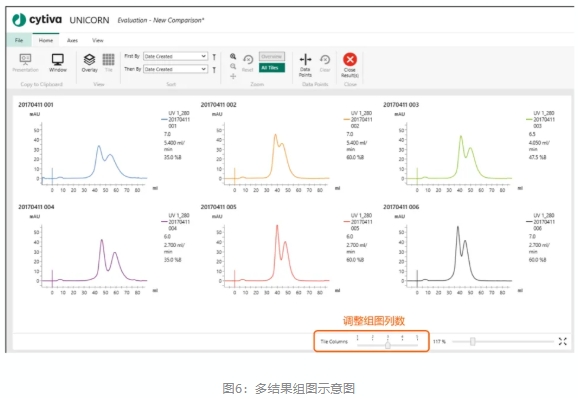Image resolution: width=578 pixels, height=399 pixels.
Task: Open the File menu tab
Action: (x=19, y=40)
